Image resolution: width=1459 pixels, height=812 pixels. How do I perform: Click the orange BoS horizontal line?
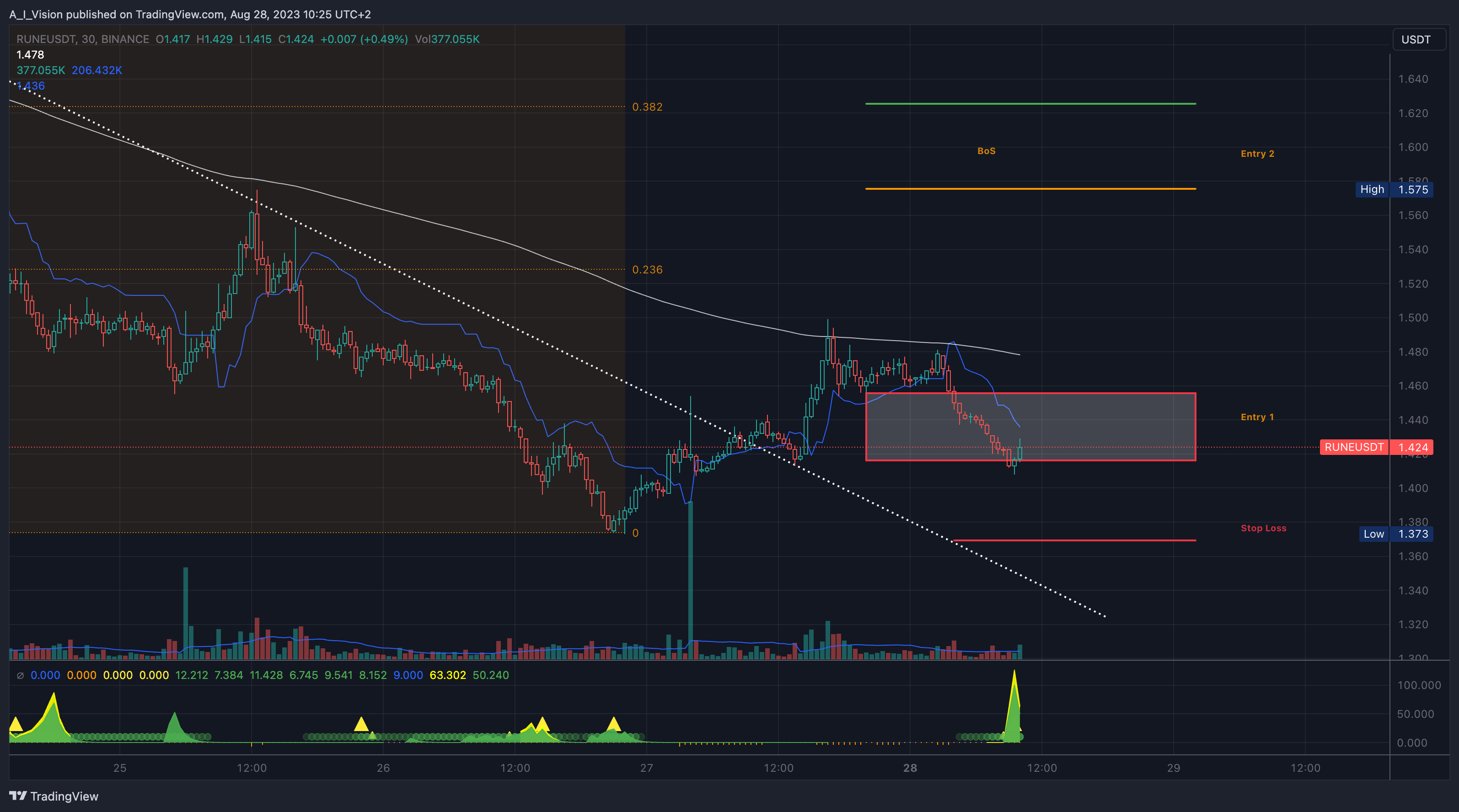coord(1030,188)
